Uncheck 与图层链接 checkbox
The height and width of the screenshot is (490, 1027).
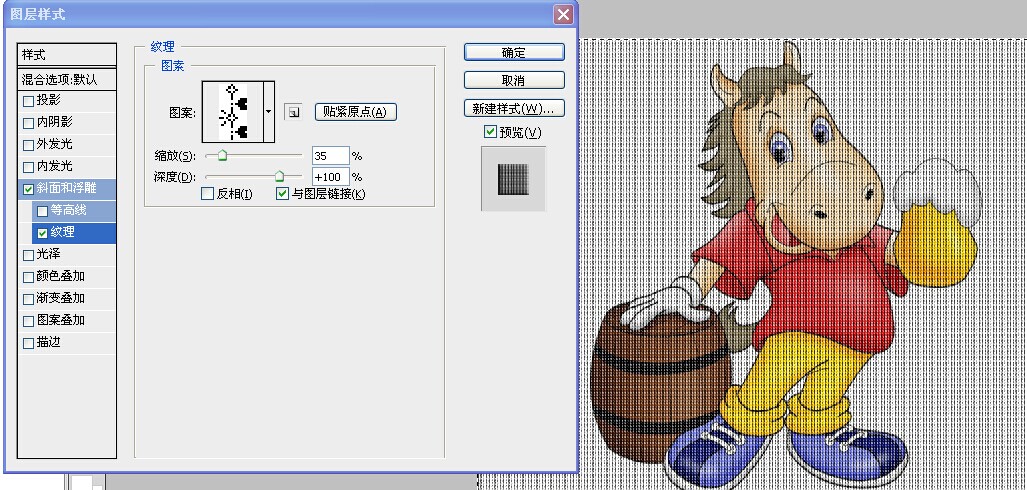coord(282,194)
